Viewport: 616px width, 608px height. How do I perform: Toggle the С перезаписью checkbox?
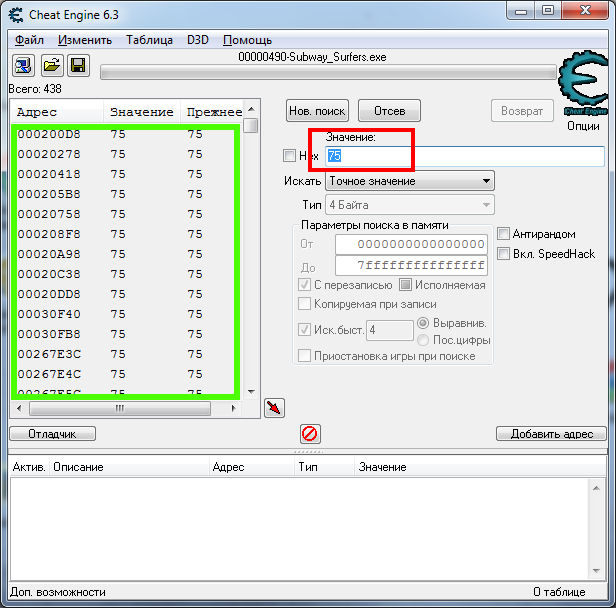(x=304, y=285)
